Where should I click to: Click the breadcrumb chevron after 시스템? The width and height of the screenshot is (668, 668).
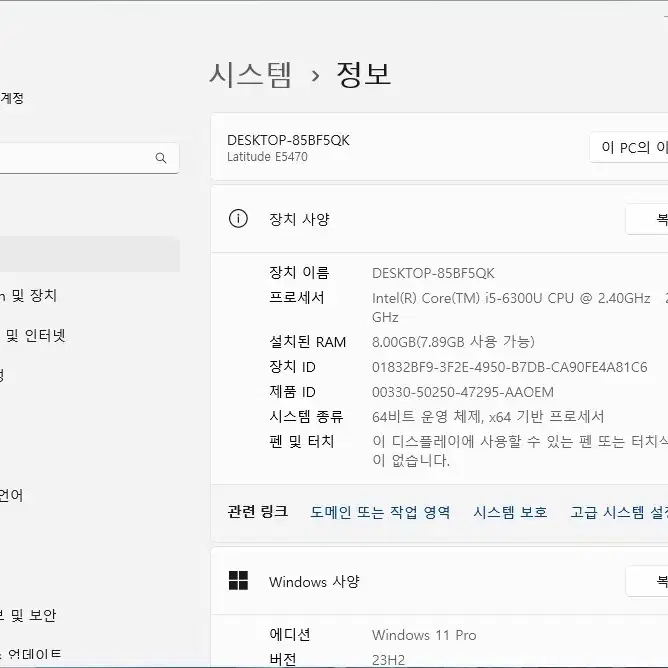315,76
